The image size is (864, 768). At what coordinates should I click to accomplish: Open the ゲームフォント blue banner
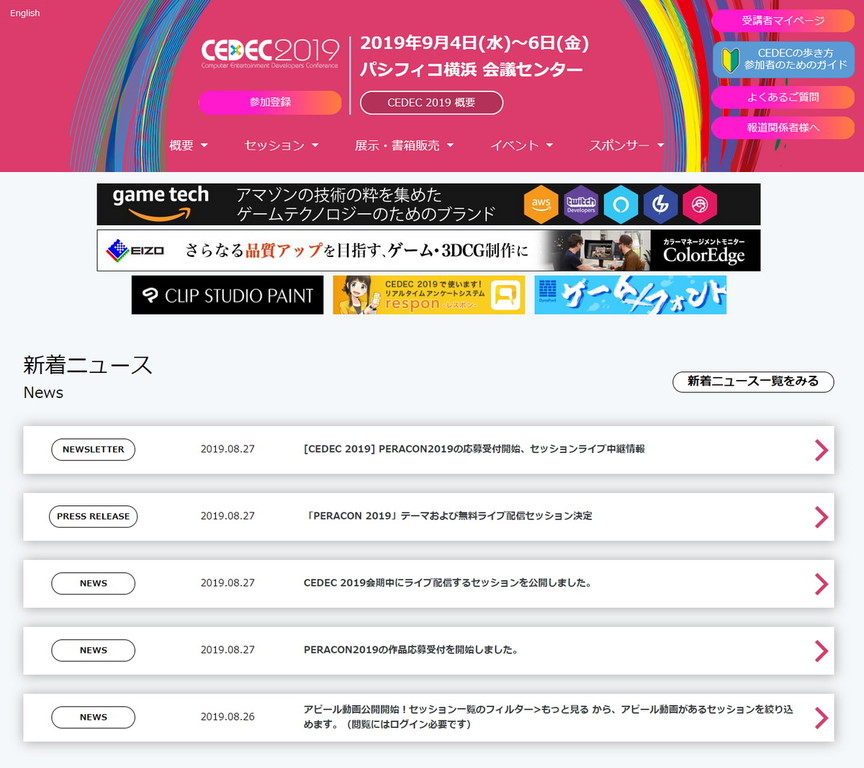(630, 295)
